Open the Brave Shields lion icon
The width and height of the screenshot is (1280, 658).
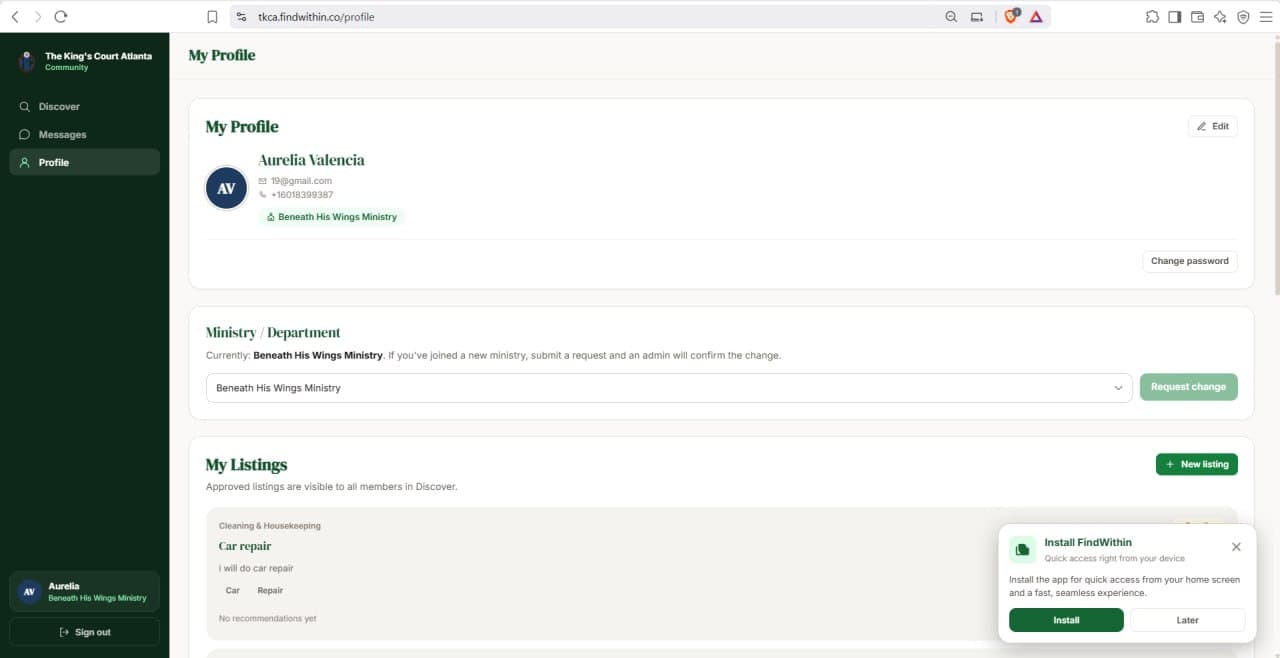1011,17
